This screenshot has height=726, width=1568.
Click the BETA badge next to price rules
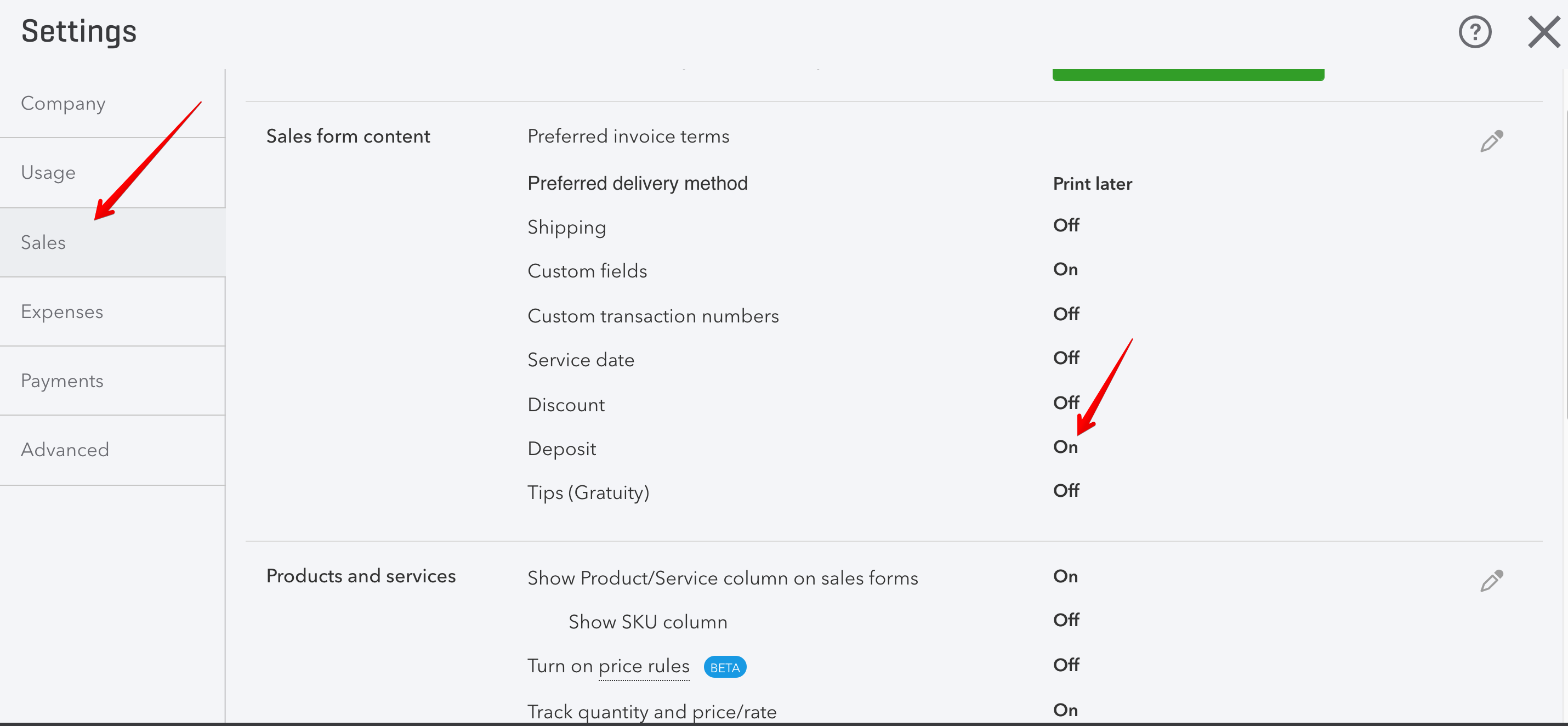(x=725, y=667)
